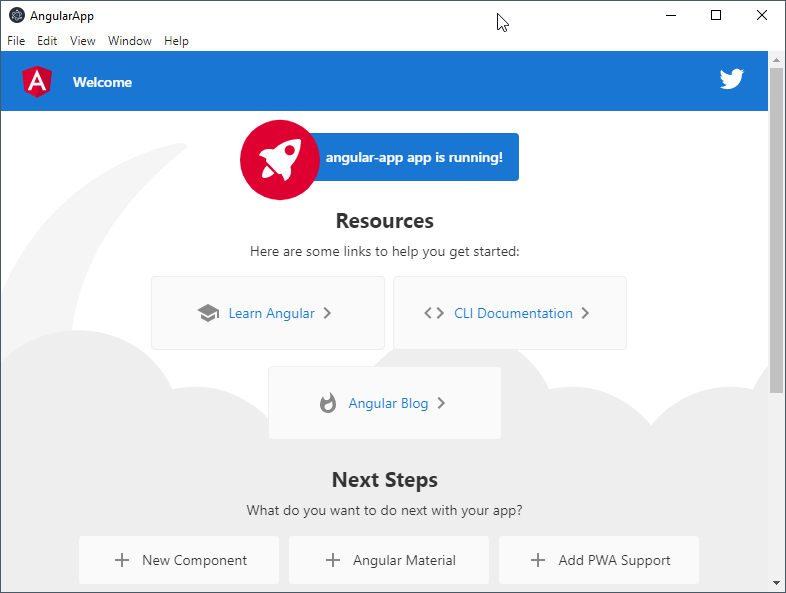Click the chevron arrow after Learn Angular

tap(327, 313)
